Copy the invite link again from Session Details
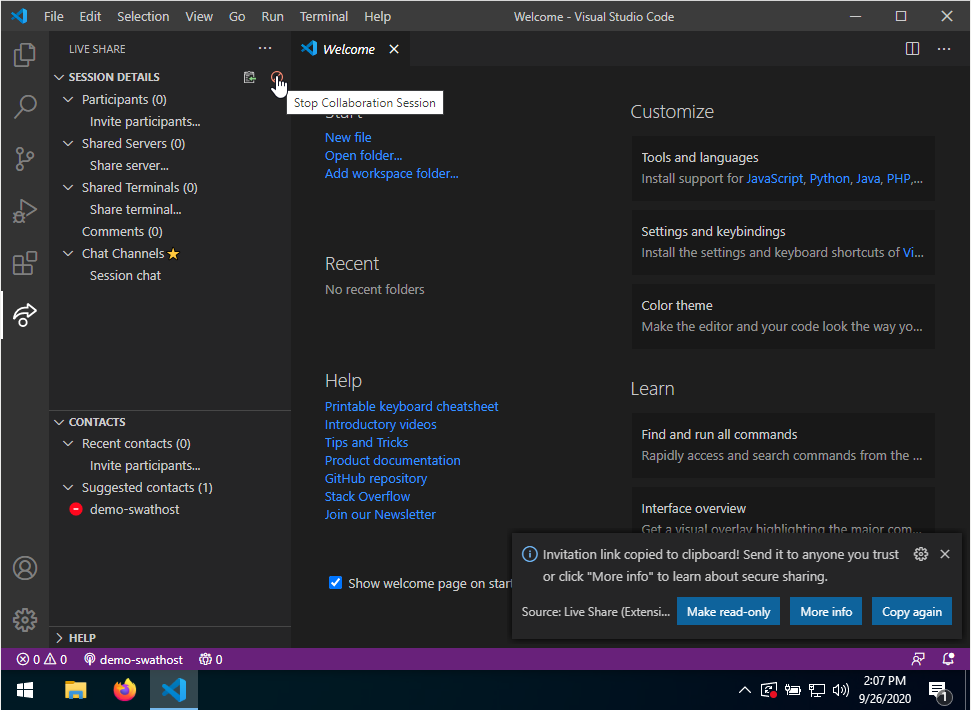Screen dimensions: 971x710 [249, 77]
